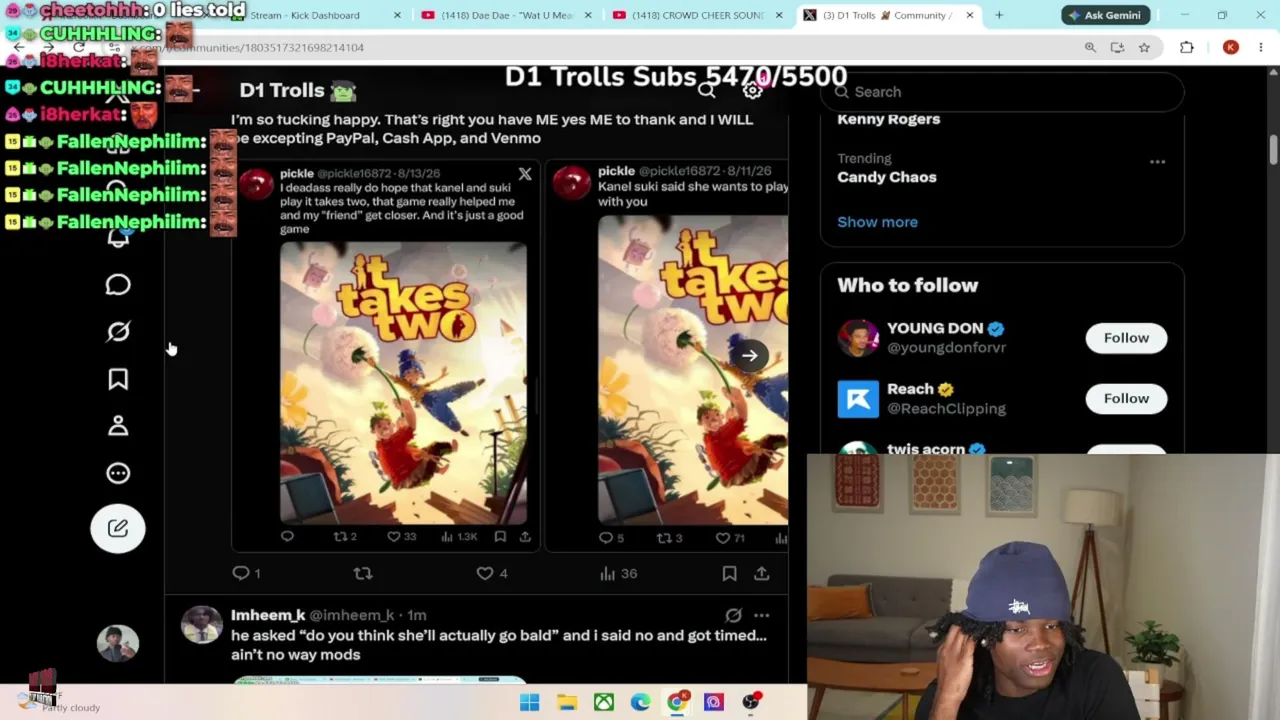Launch Xbox app from taskbar
This screenshot has height=720, width=1280.
coord(604,702)
